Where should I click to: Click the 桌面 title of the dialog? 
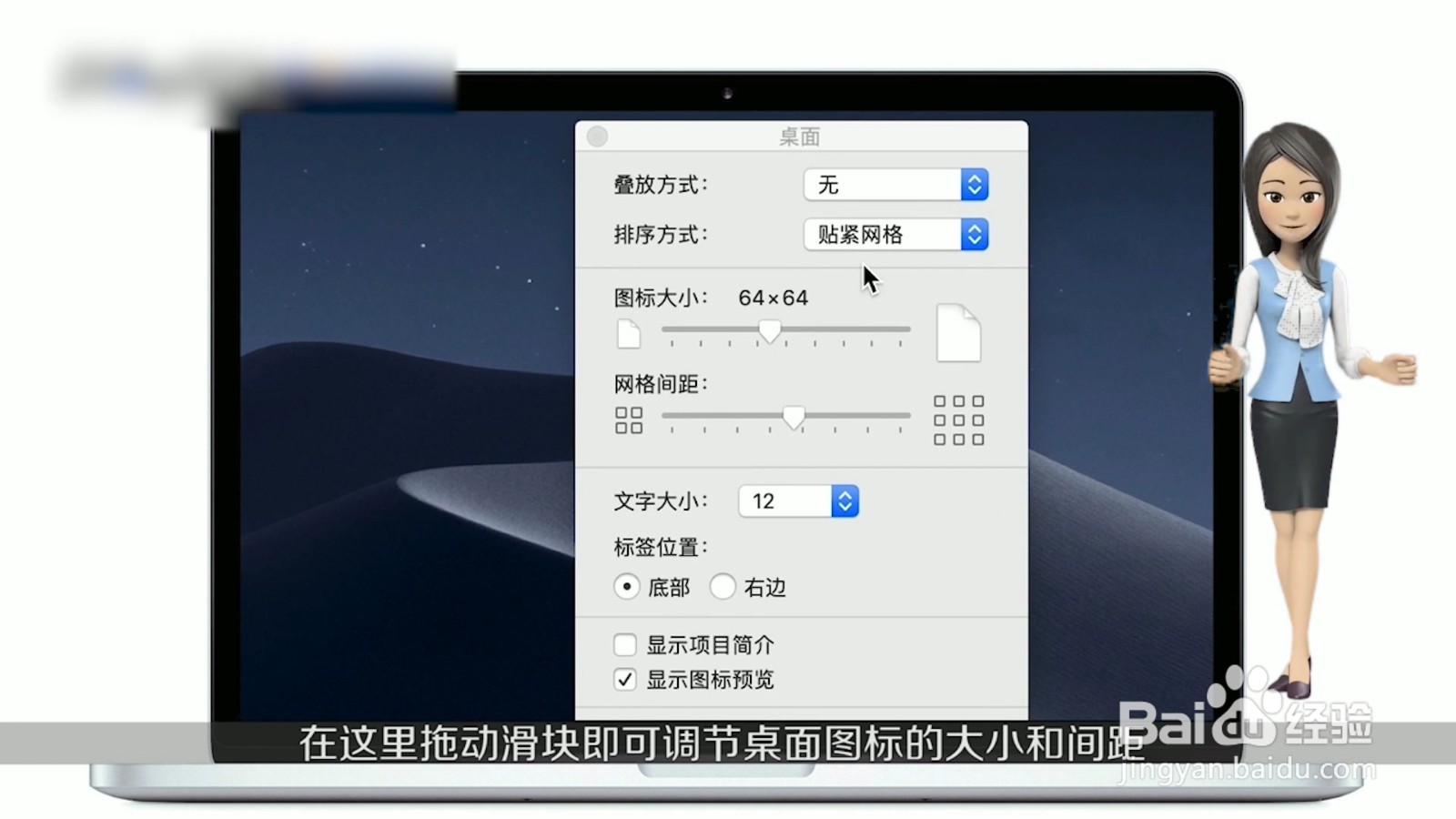(801, 136)
